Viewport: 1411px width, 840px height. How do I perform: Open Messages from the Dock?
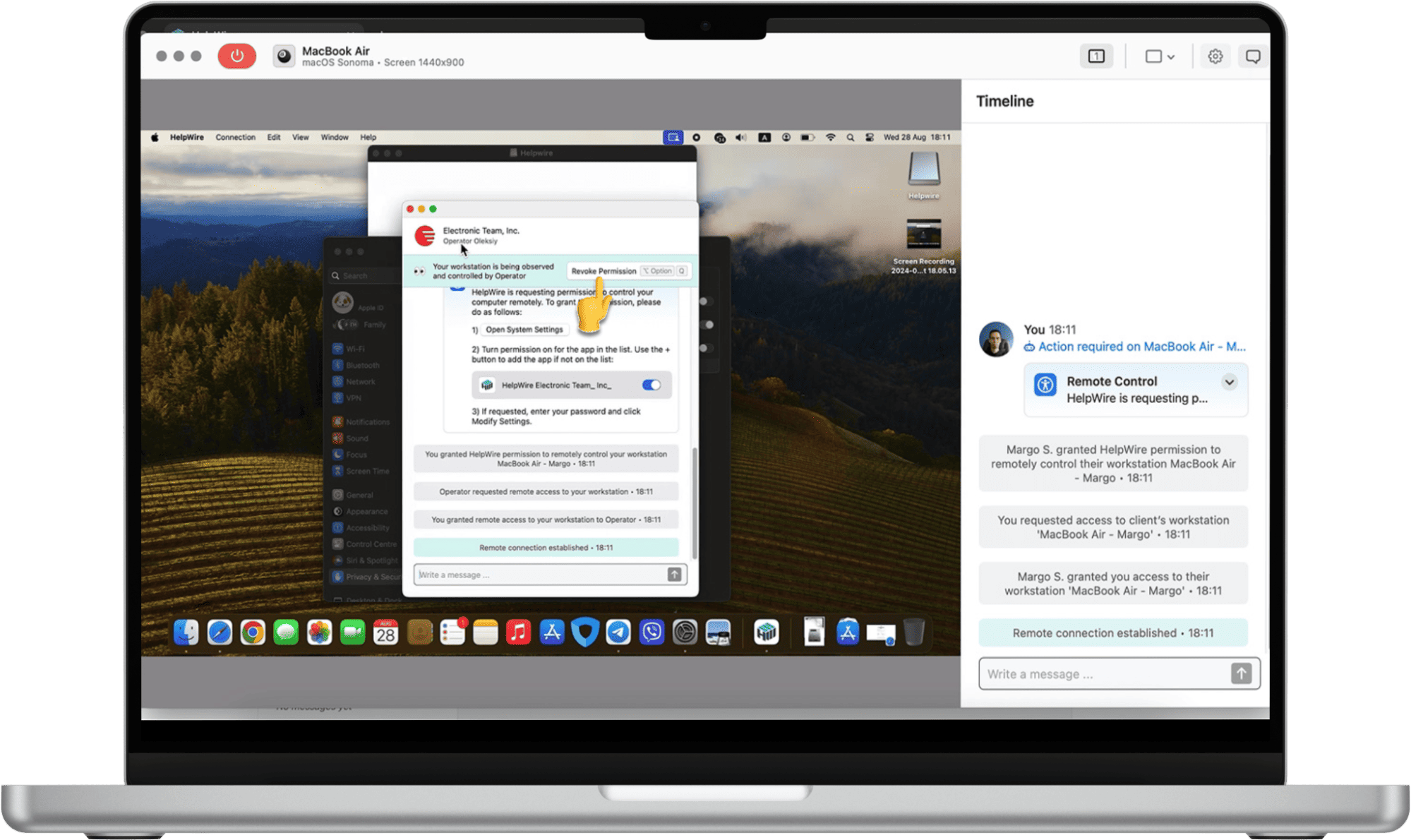[286, 632]
